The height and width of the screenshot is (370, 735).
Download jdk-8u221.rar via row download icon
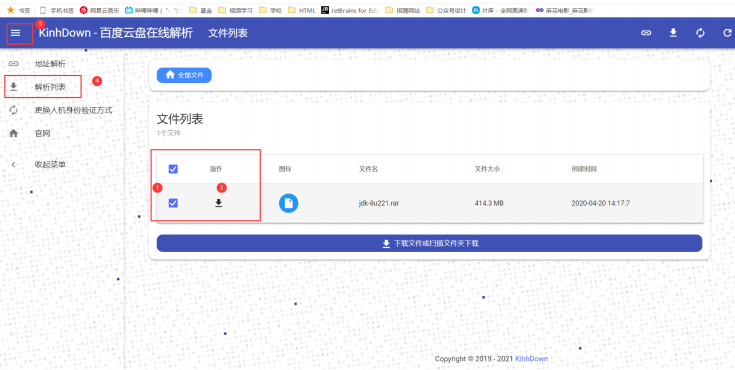pyautogui.click(x=218, y=203)
